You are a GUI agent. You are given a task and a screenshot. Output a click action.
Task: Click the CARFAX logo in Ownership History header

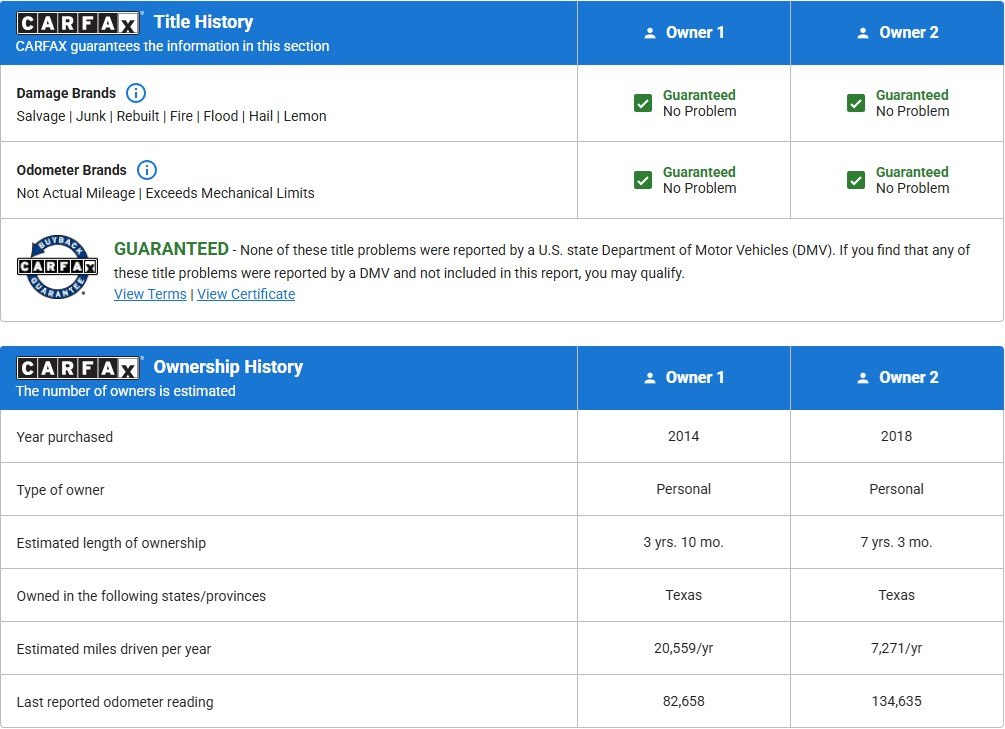(x=78, y=369)
